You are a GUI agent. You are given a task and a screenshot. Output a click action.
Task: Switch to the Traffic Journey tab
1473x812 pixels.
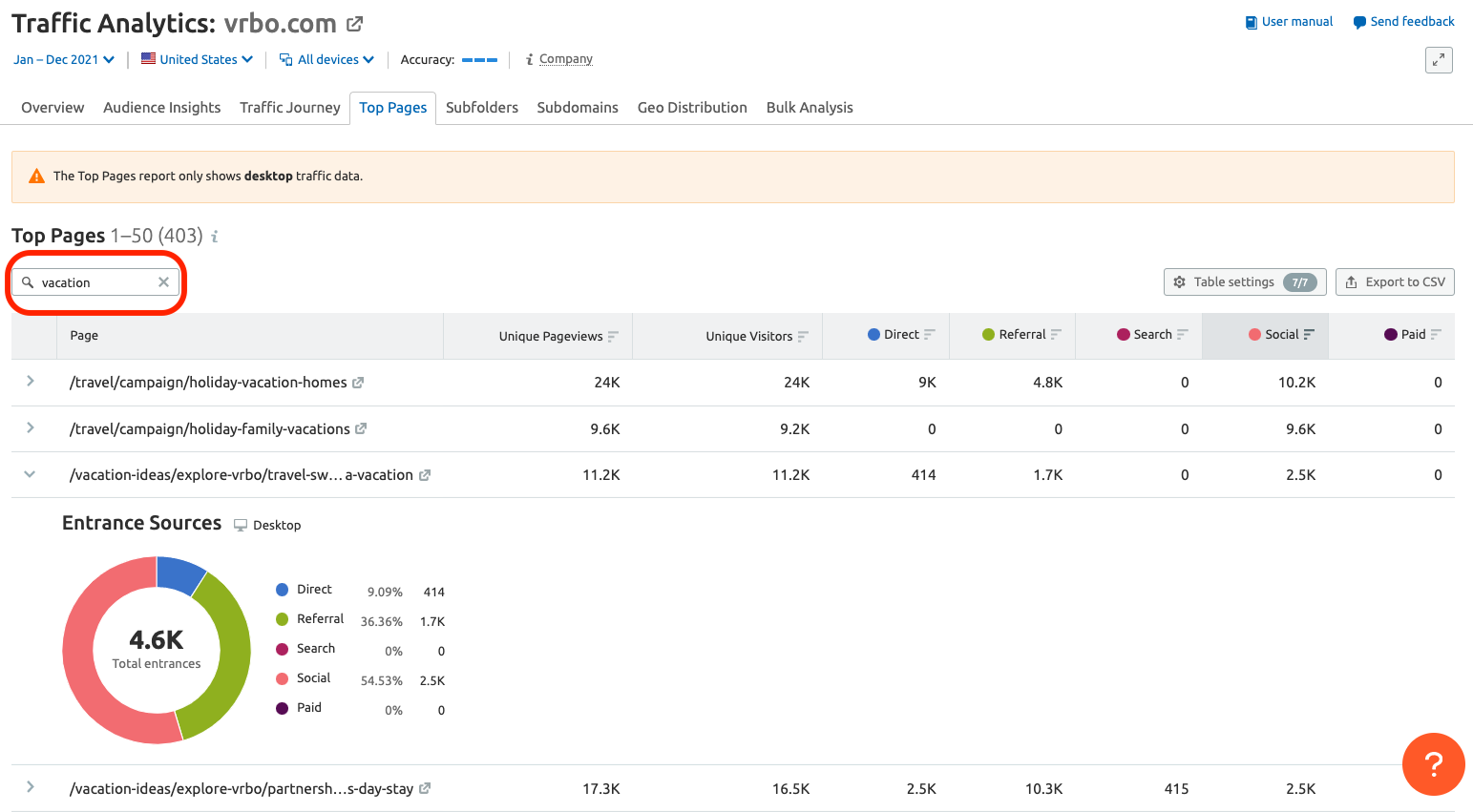289,108
